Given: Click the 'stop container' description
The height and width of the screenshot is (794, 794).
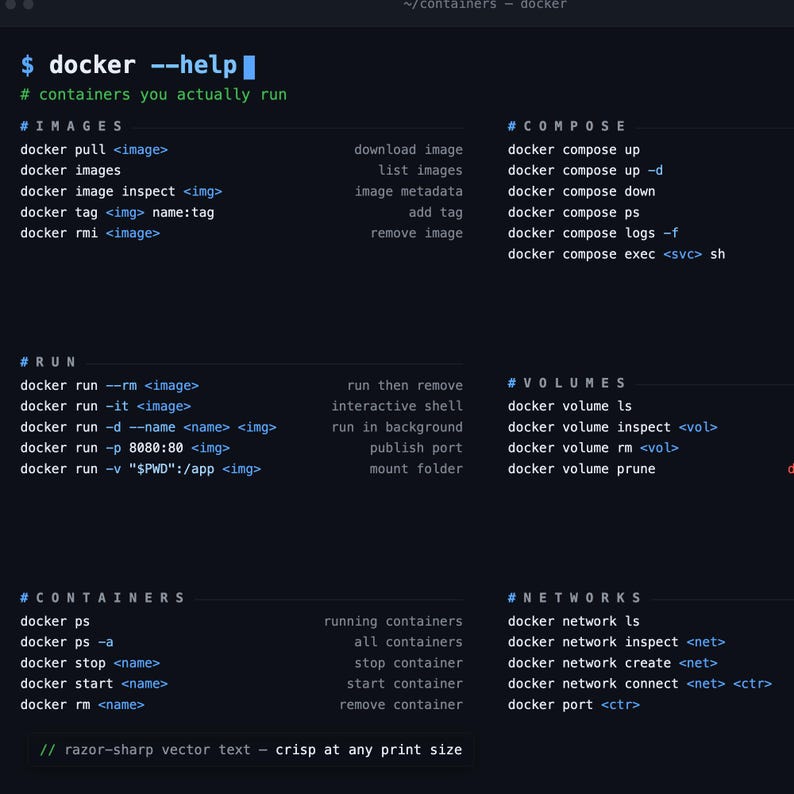Looking at the screenshot, I should click(x=408, y=663).
